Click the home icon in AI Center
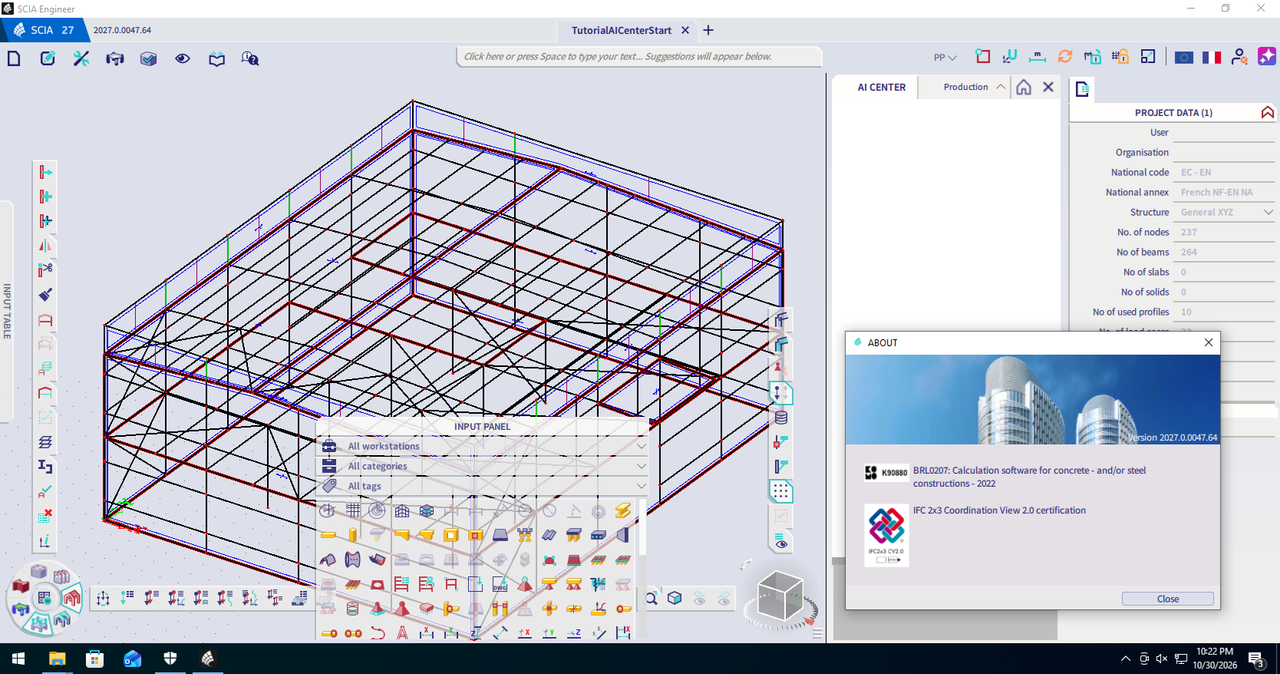Image resolution: width=1280 pixels, height=674 pixels. 1024,87
